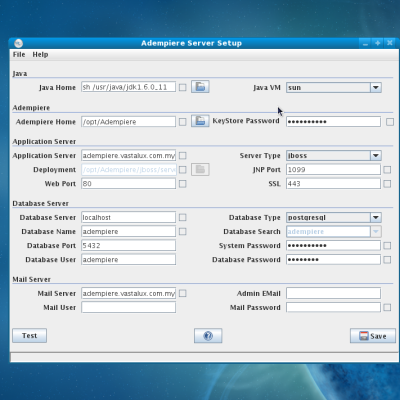Click the Database User field

point(129,260)
